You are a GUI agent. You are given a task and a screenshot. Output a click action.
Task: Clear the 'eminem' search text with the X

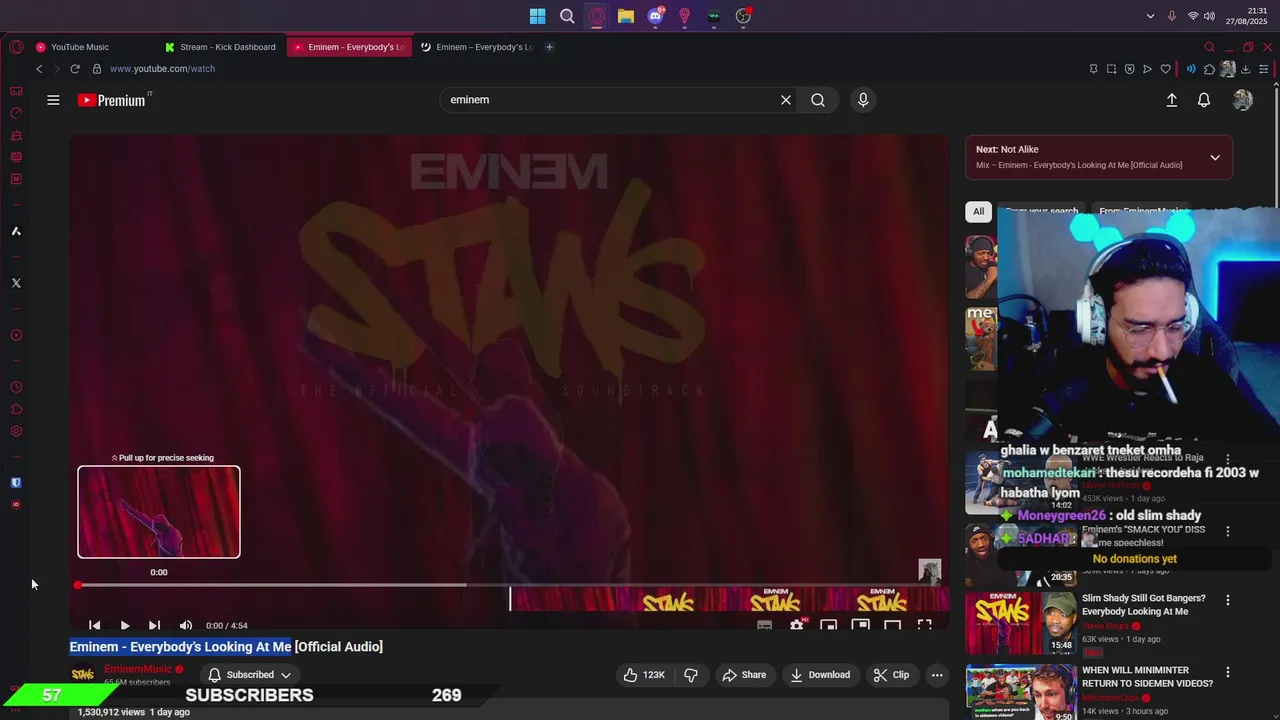click(786, 100)
